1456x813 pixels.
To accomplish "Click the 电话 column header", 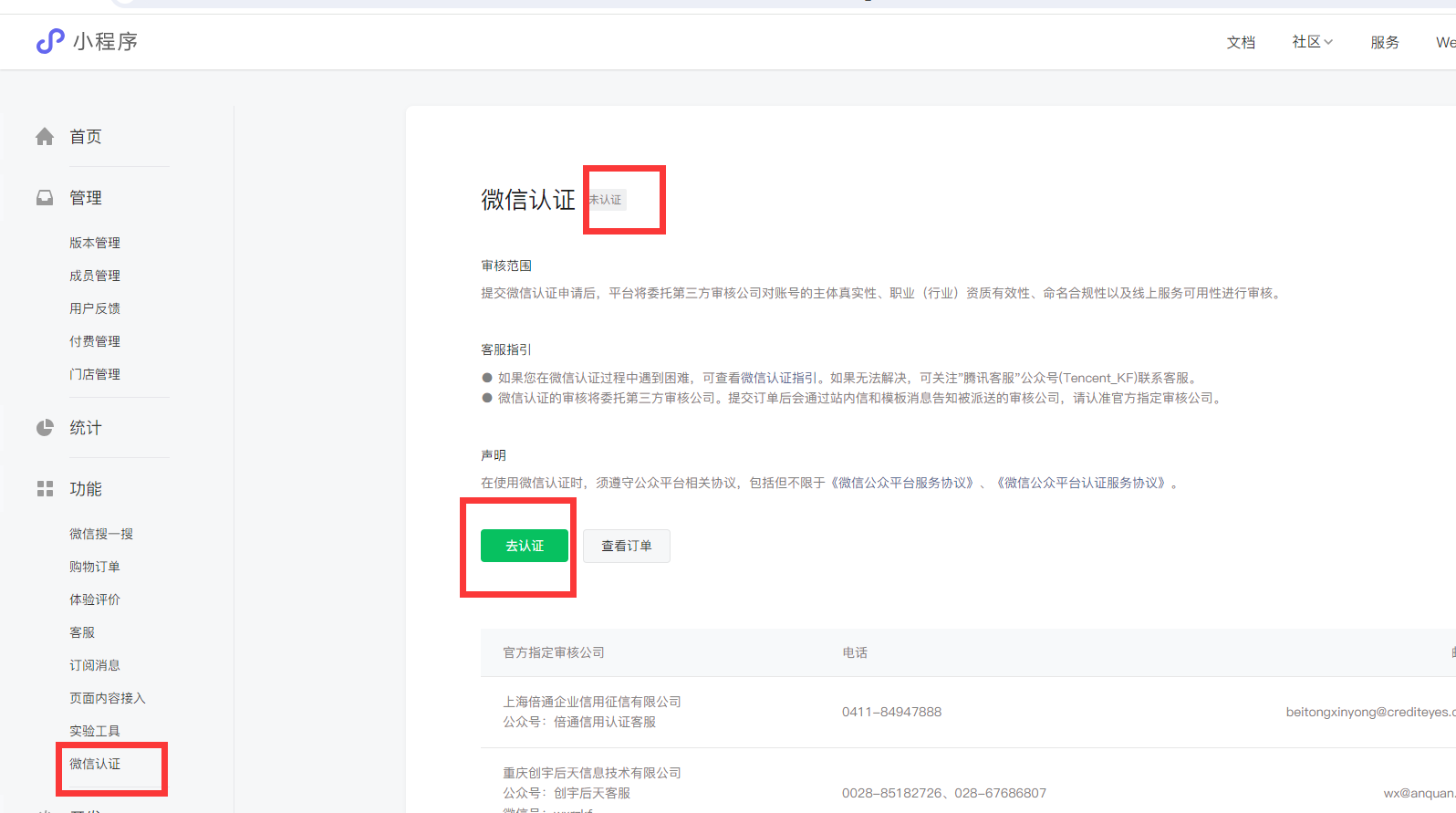I will pyautogui.click(x=855, y=652).
